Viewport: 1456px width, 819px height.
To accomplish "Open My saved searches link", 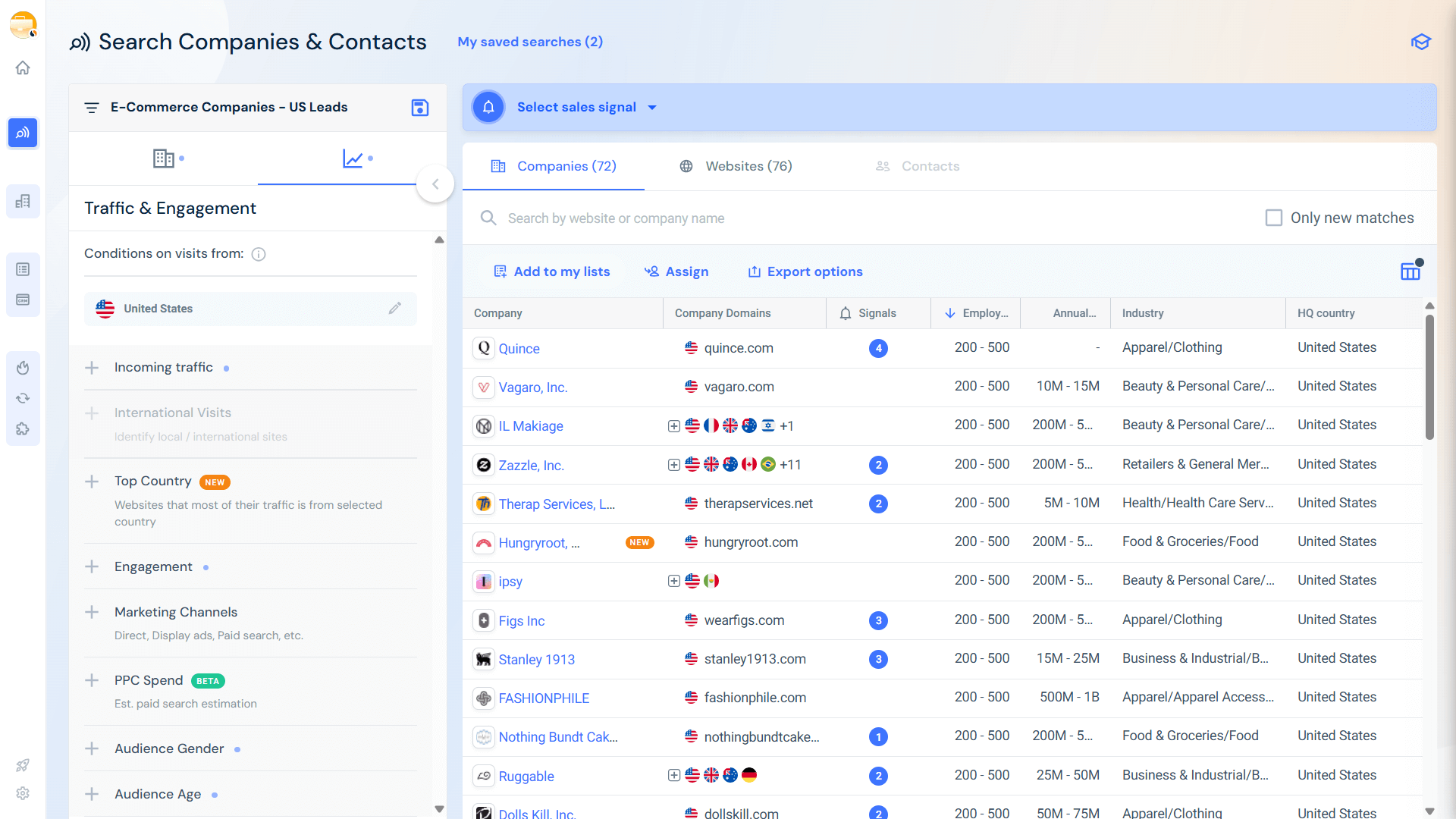I will [x=529, y=42].
